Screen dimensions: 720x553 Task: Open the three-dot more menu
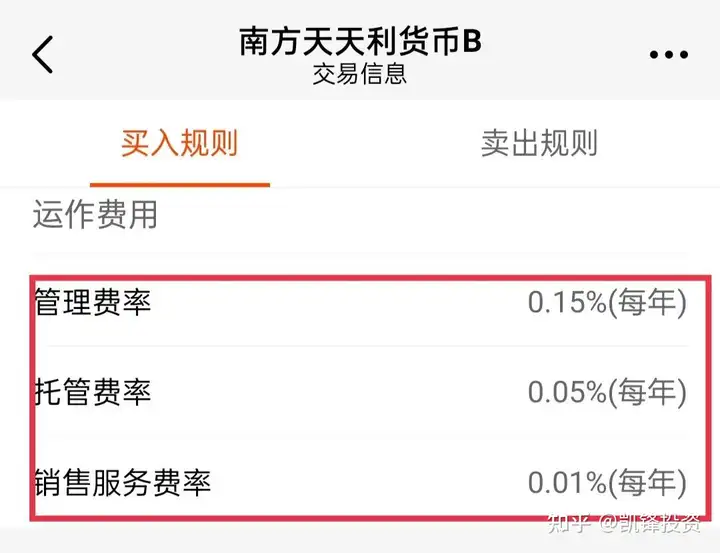pos(669,55)
